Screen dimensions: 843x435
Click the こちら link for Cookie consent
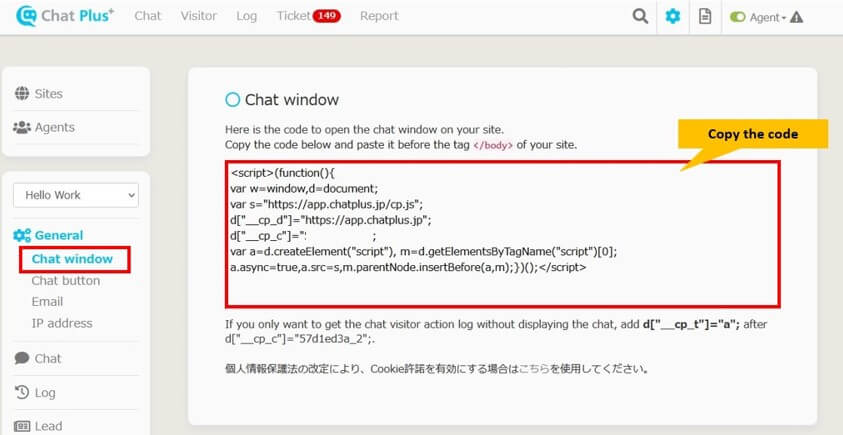534,369
